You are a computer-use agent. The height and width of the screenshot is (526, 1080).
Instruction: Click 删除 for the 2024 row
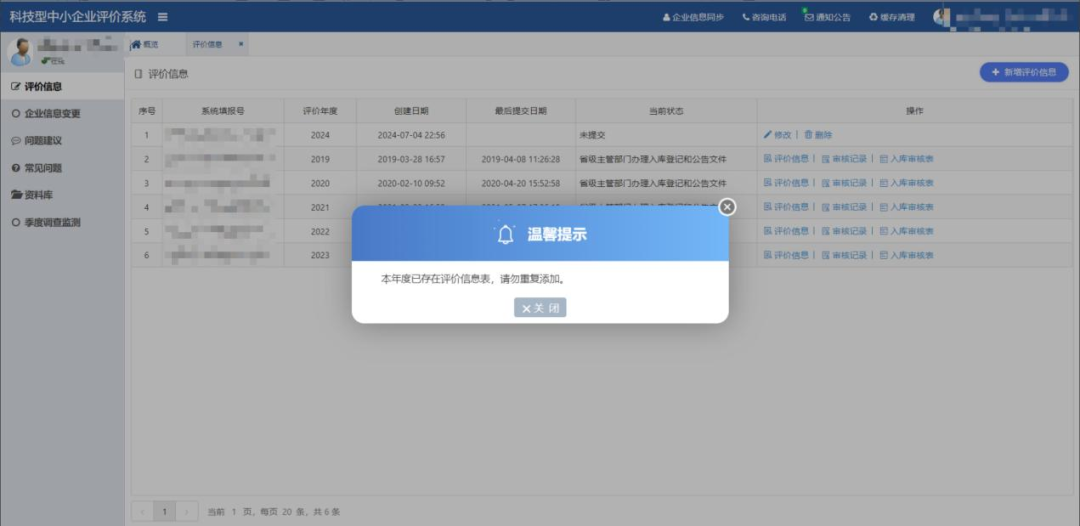point(818,135)
